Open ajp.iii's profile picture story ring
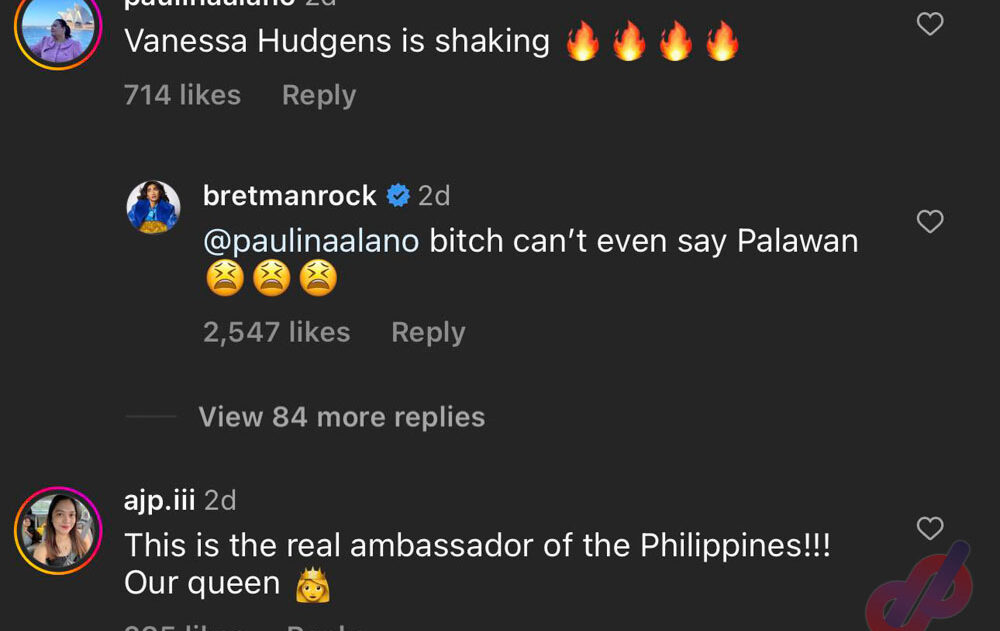The height and width of the screenshot is (631, 1000). tap(58, 531)
